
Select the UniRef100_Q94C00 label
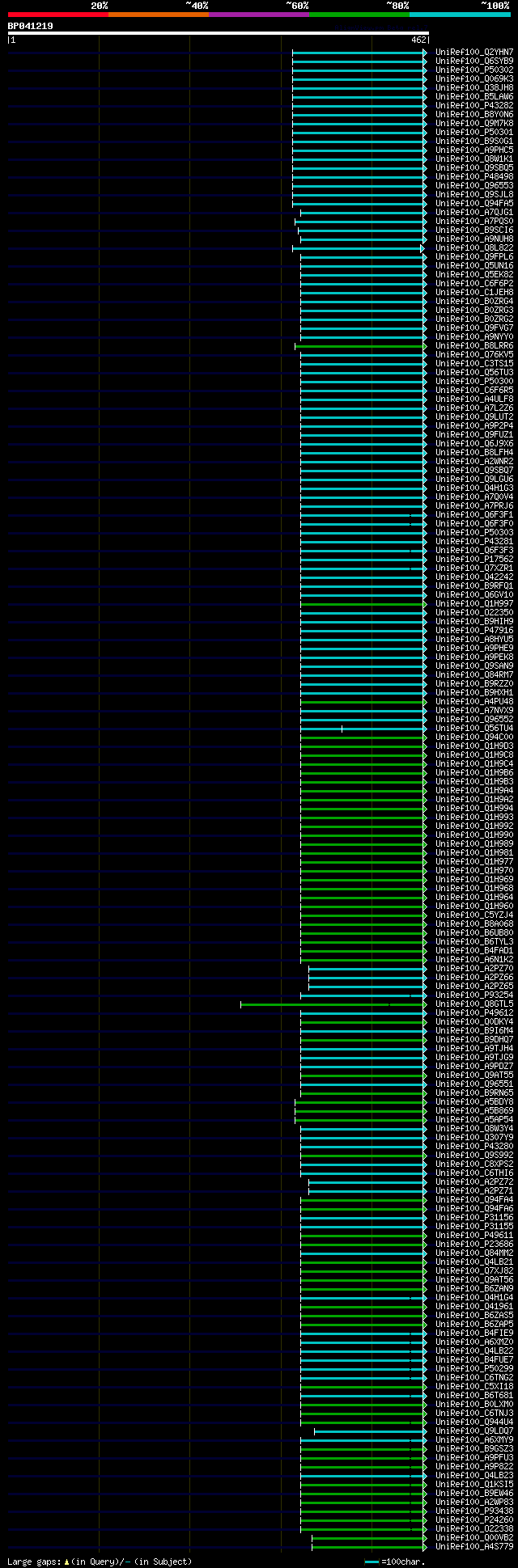click(x=474, y=737)
